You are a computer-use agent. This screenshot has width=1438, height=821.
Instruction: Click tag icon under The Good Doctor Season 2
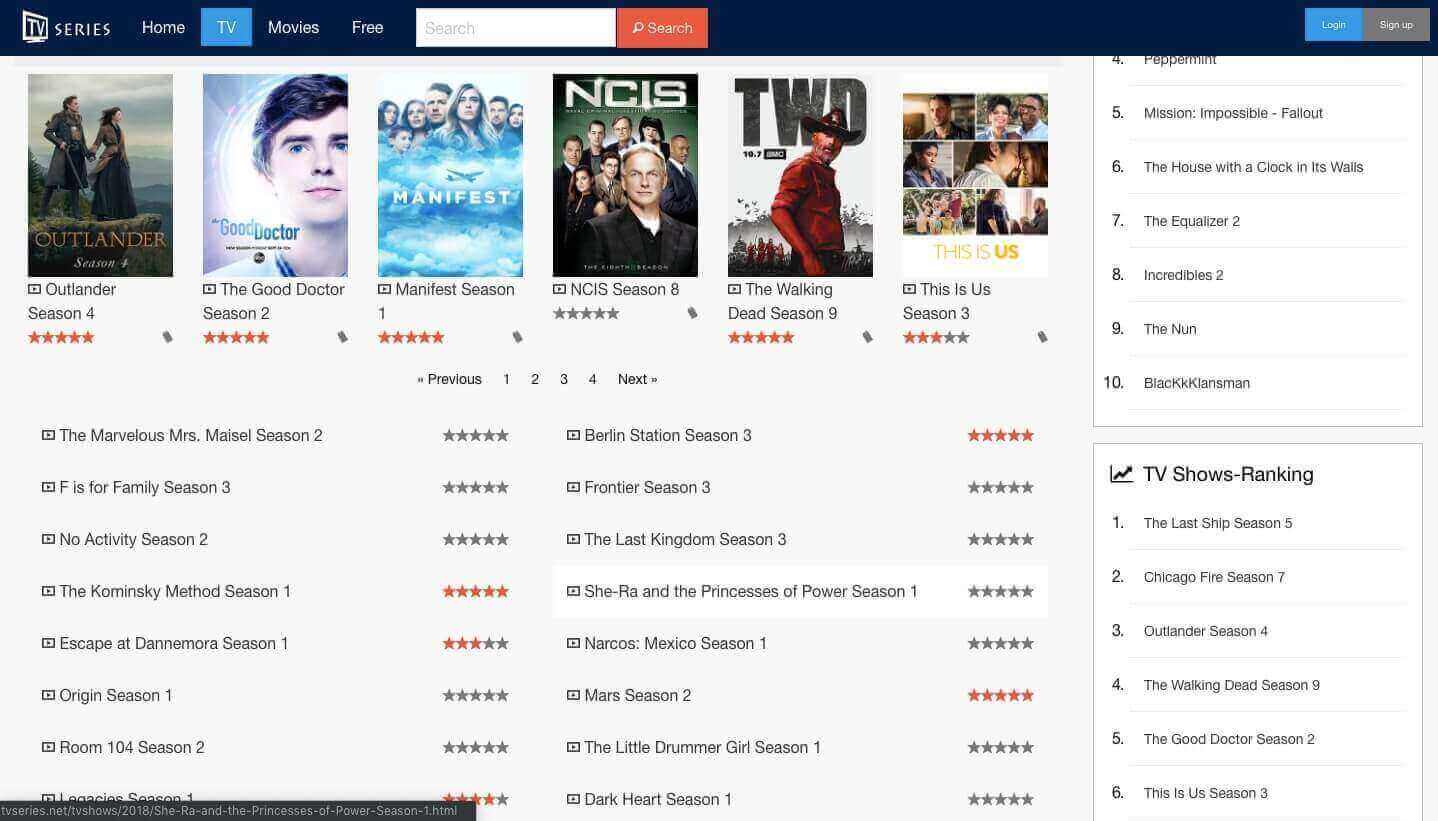tap(342, 337)
